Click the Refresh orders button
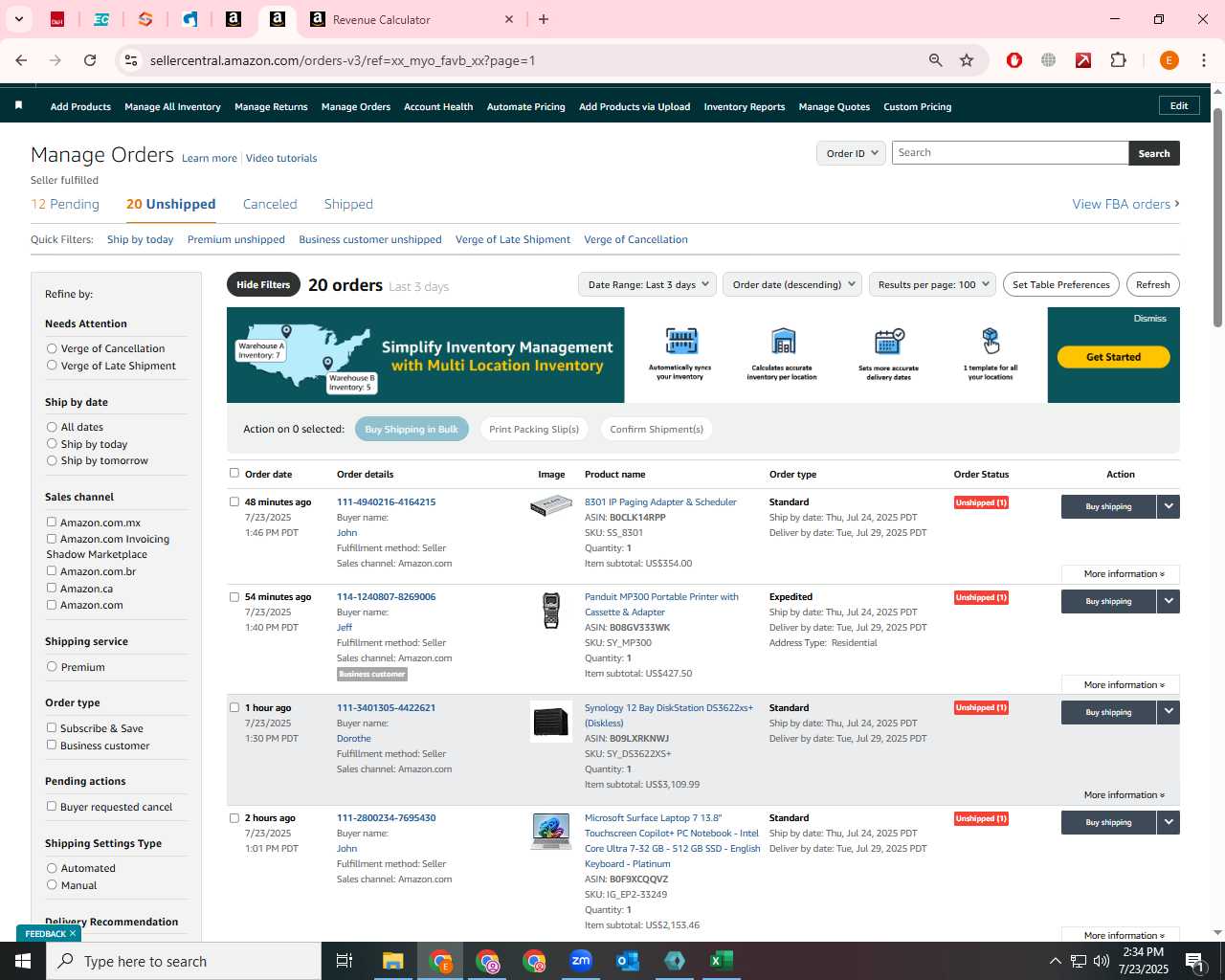The image size is (1225, 980). (x=1152, y=284)
